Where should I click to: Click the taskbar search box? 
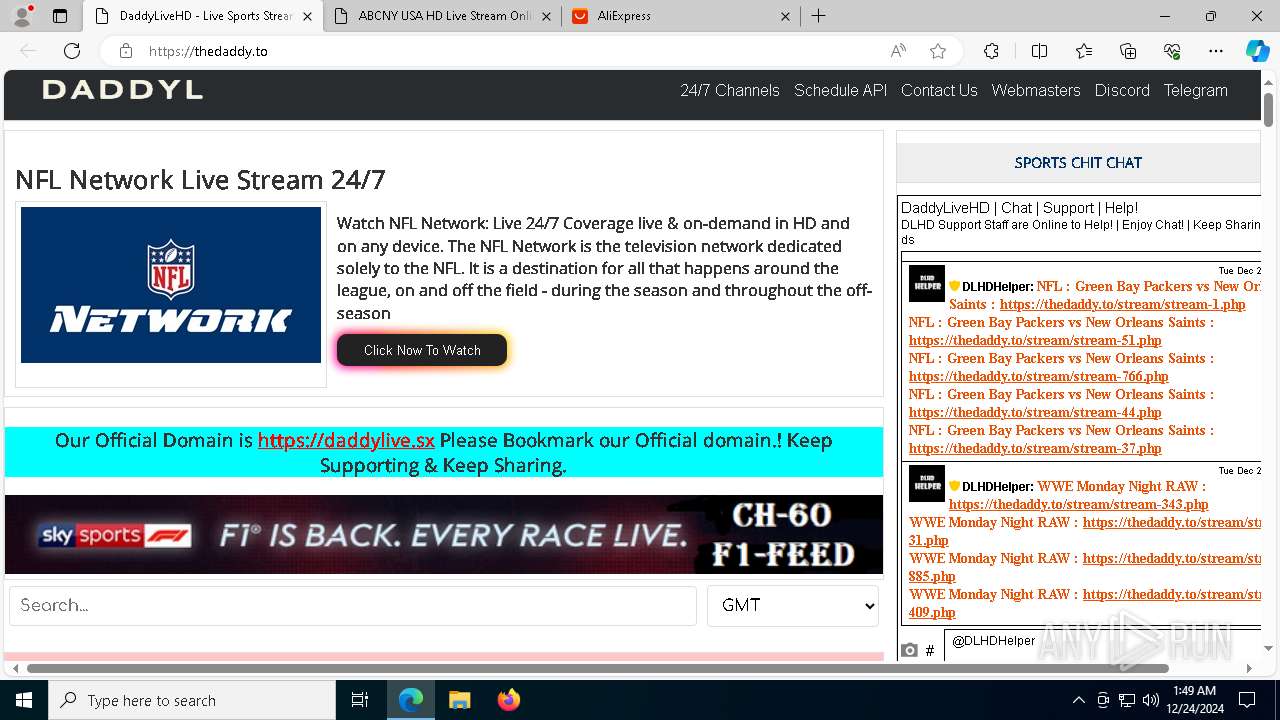[192, 700]
